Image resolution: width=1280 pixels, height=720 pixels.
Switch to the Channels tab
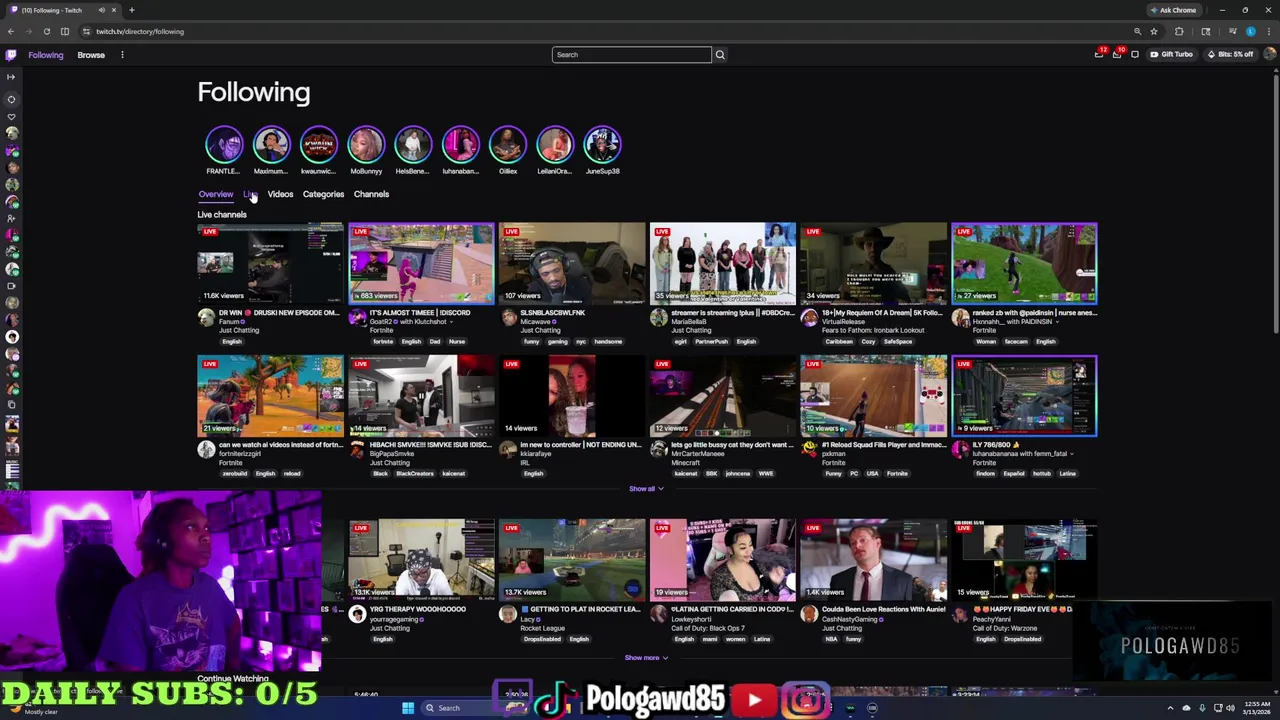click(x=371, y=194)
